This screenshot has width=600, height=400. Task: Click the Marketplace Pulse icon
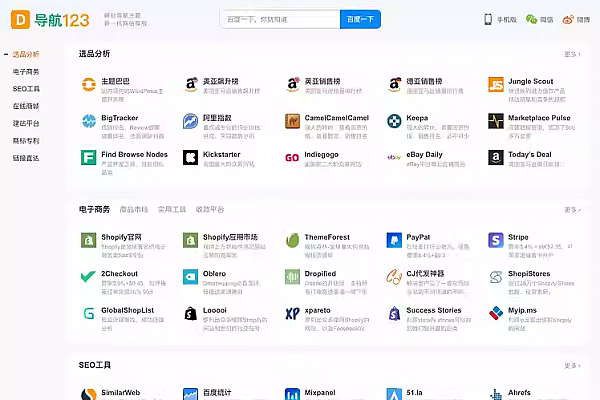coord(496,121)
